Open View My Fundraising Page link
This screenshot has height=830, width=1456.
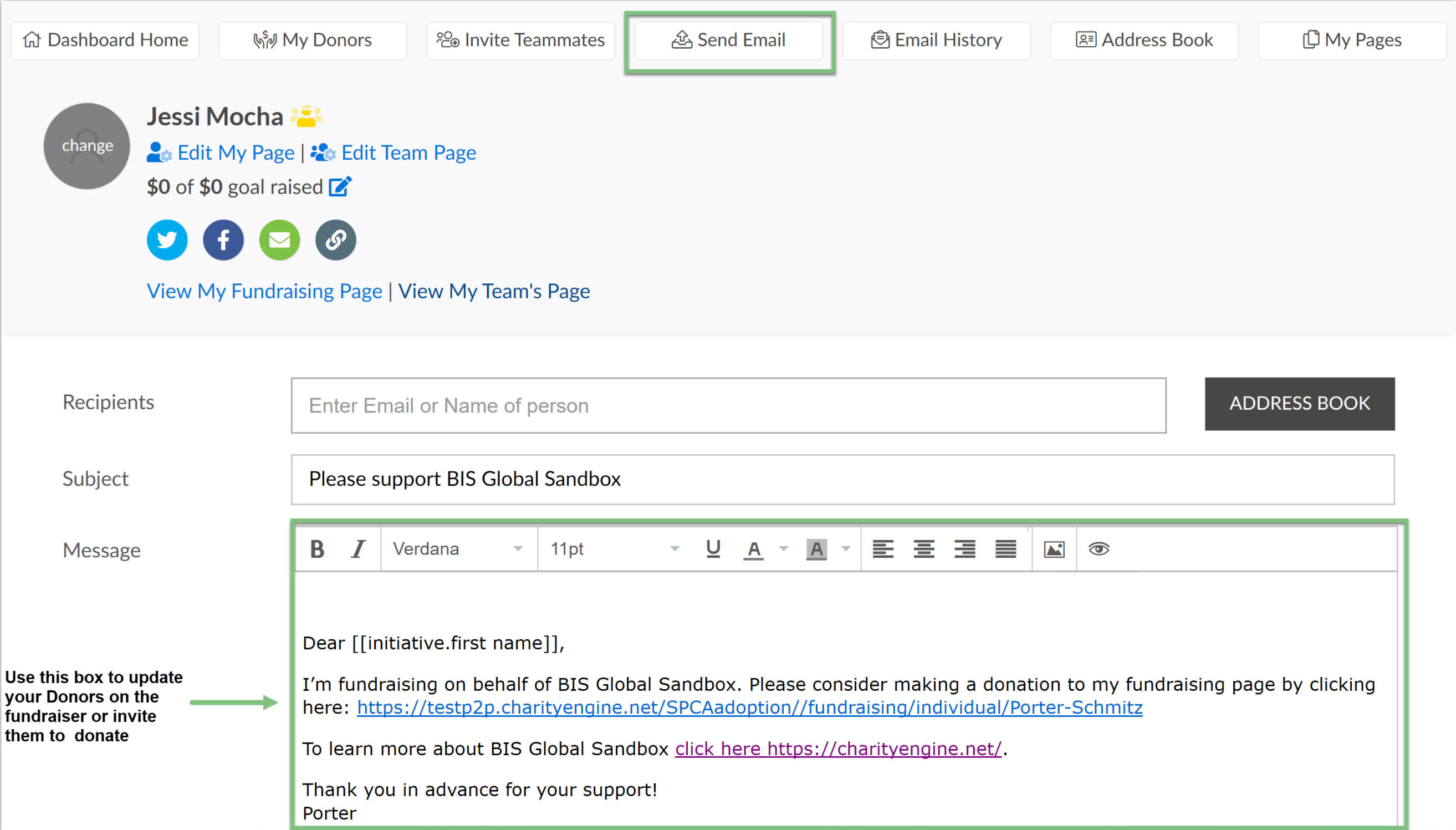tap(264, 291)
